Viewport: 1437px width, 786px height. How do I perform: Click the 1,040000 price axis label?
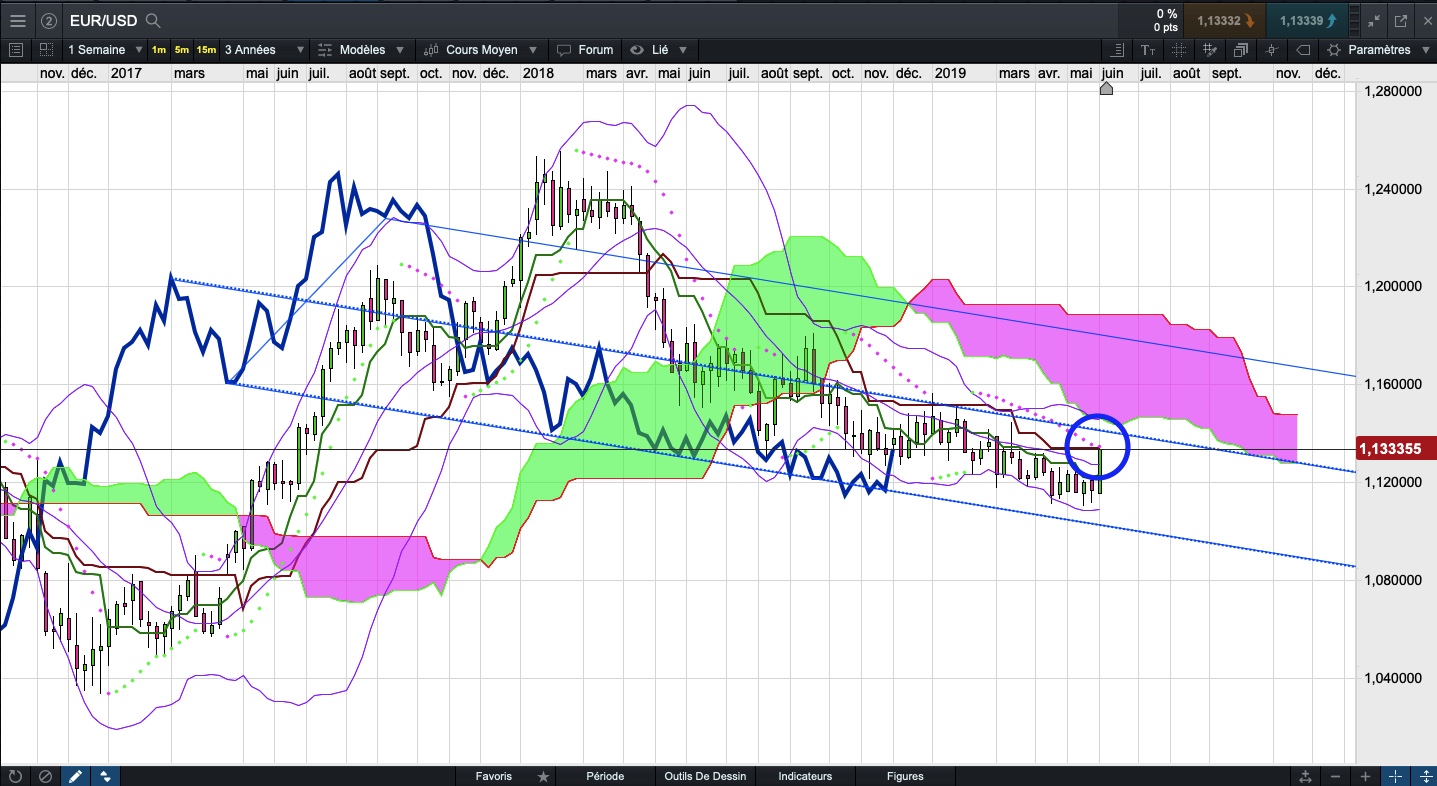coord(1391,680)
